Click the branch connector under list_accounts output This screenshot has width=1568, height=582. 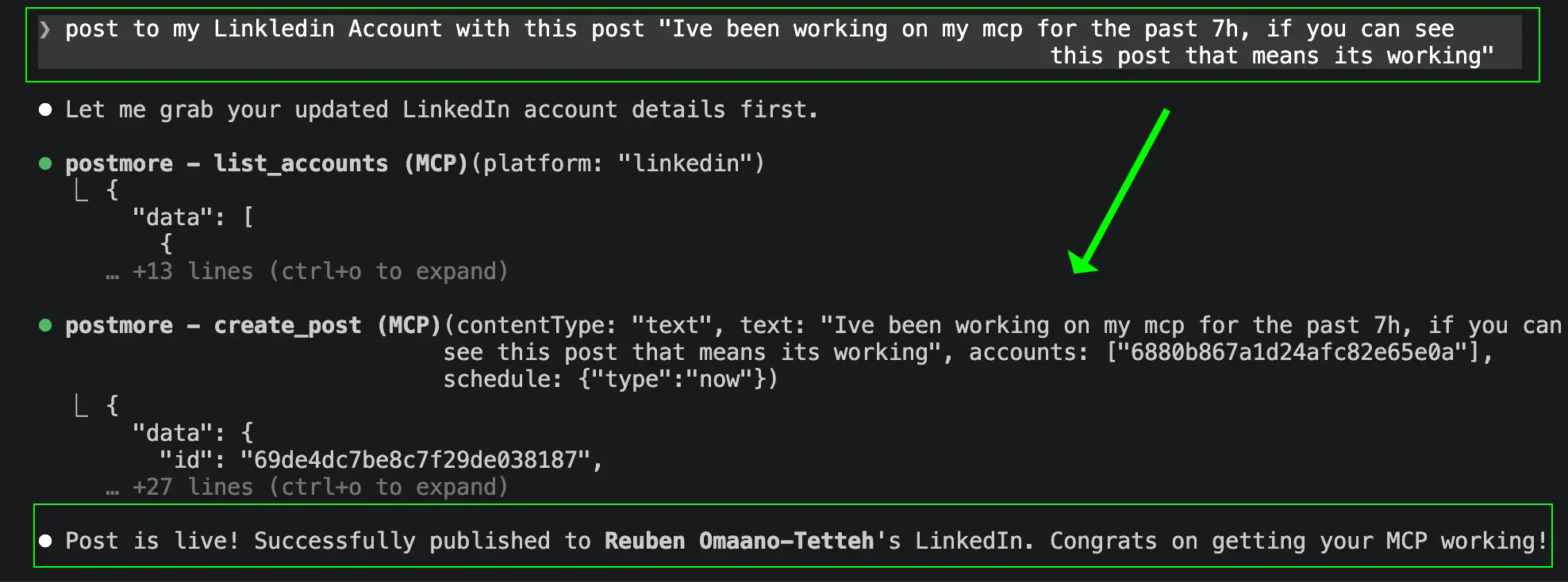[x=81, y=190]
